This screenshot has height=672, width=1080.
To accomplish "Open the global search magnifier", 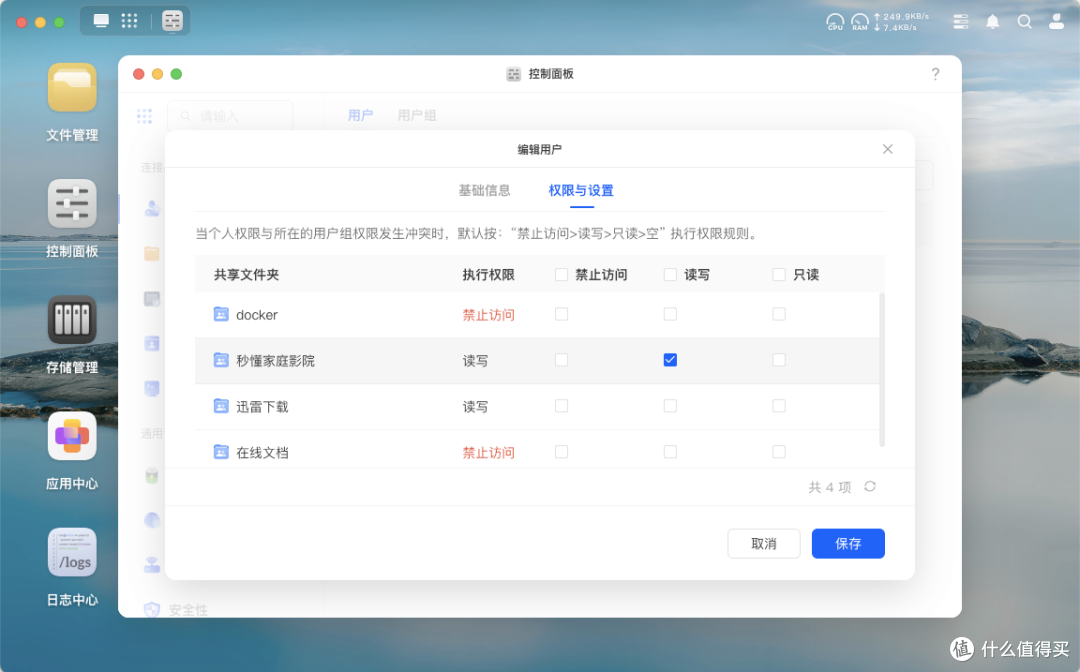I will 1024,22.
